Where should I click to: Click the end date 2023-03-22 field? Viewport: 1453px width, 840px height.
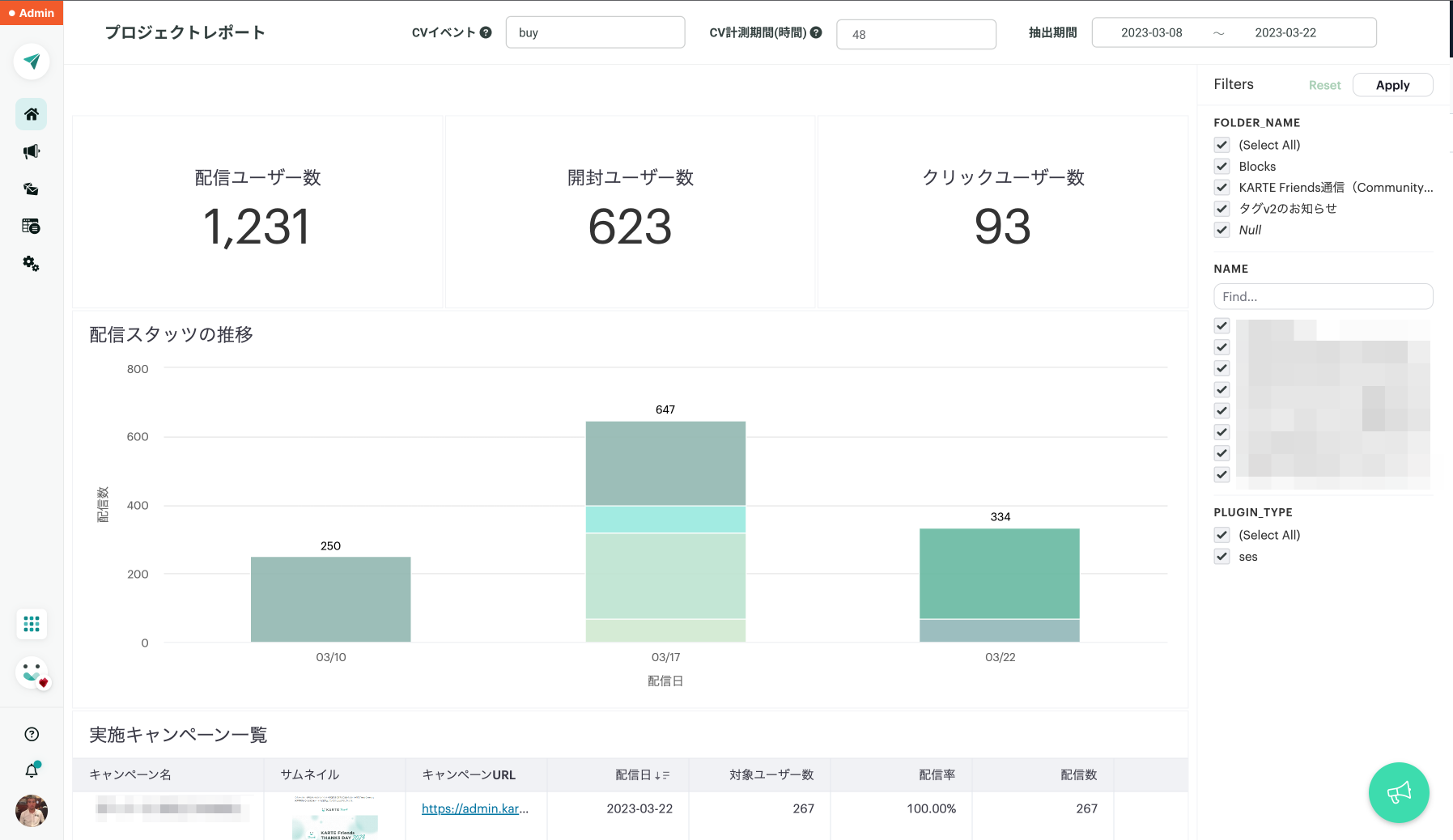(x=1285, y=32)
